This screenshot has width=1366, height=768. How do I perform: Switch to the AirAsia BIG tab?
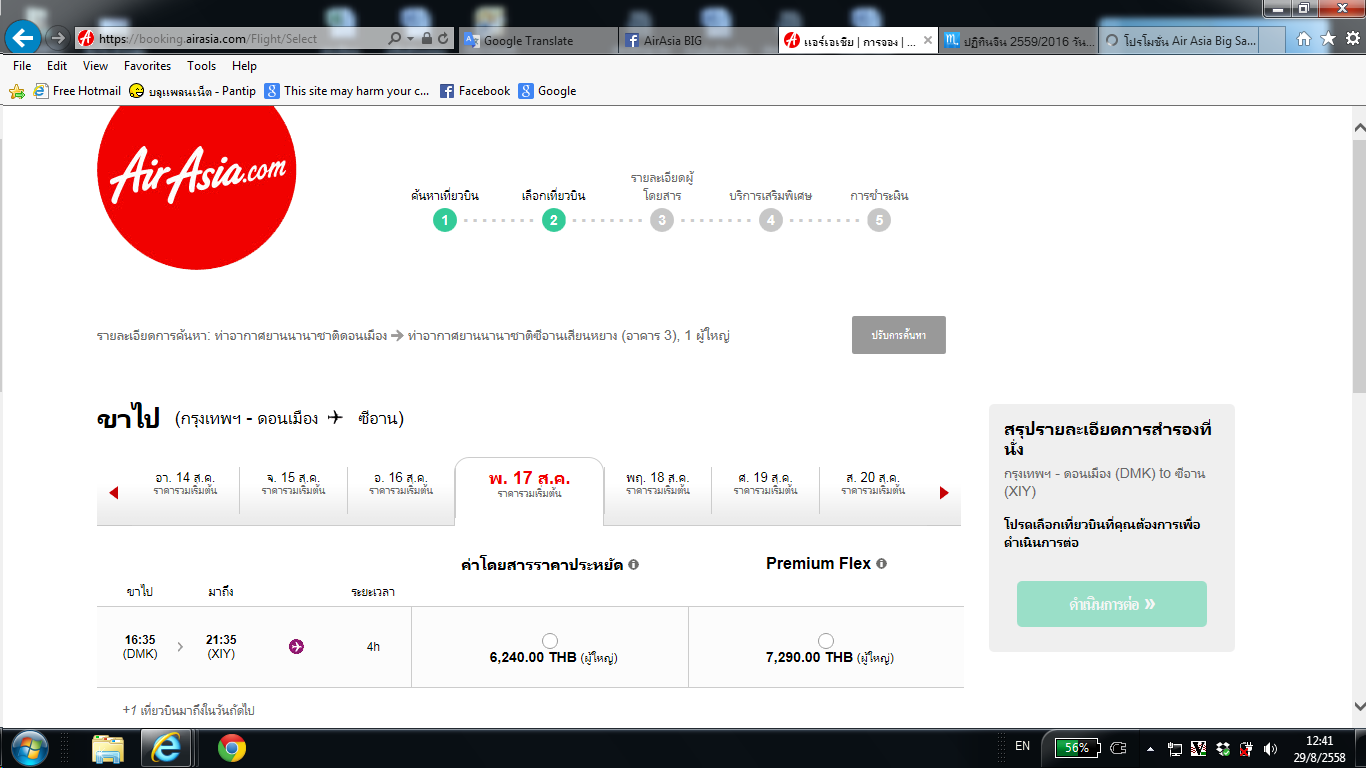point(698,40)
